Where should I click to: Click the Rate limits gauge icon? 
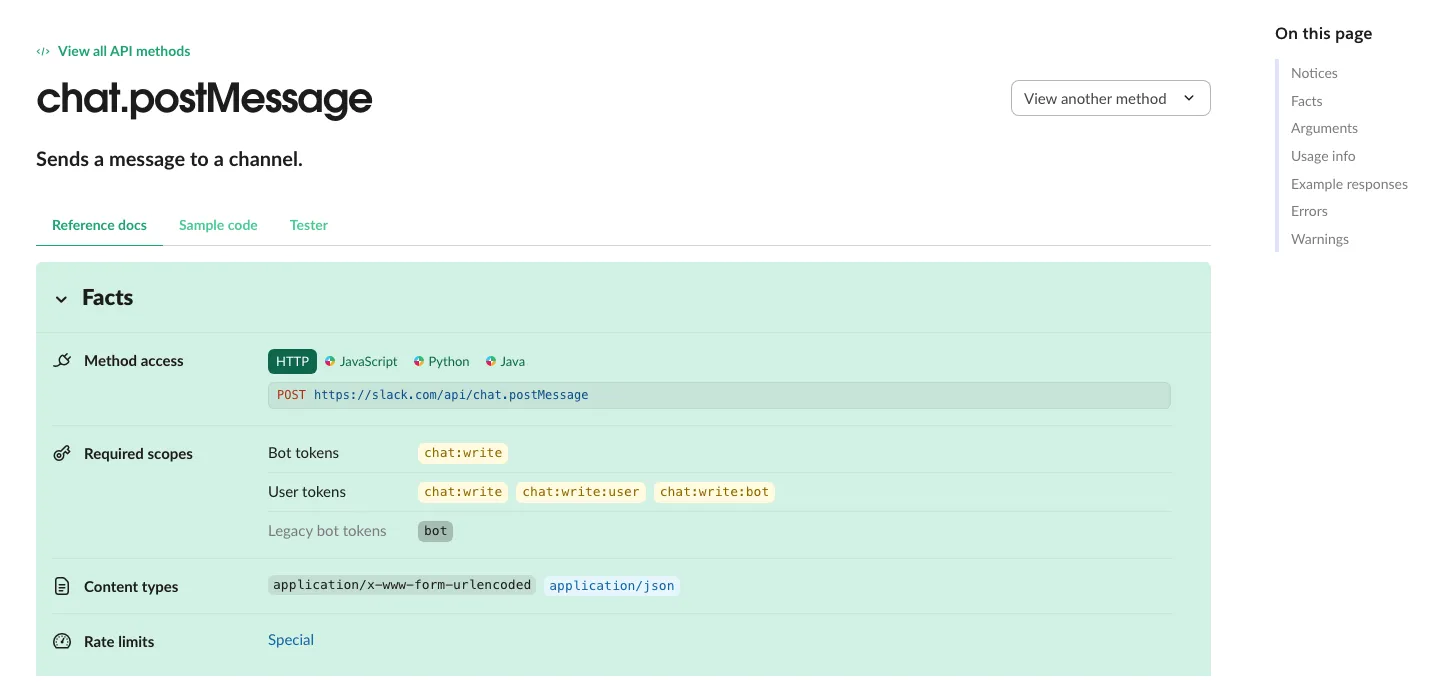tap(62, 642)
